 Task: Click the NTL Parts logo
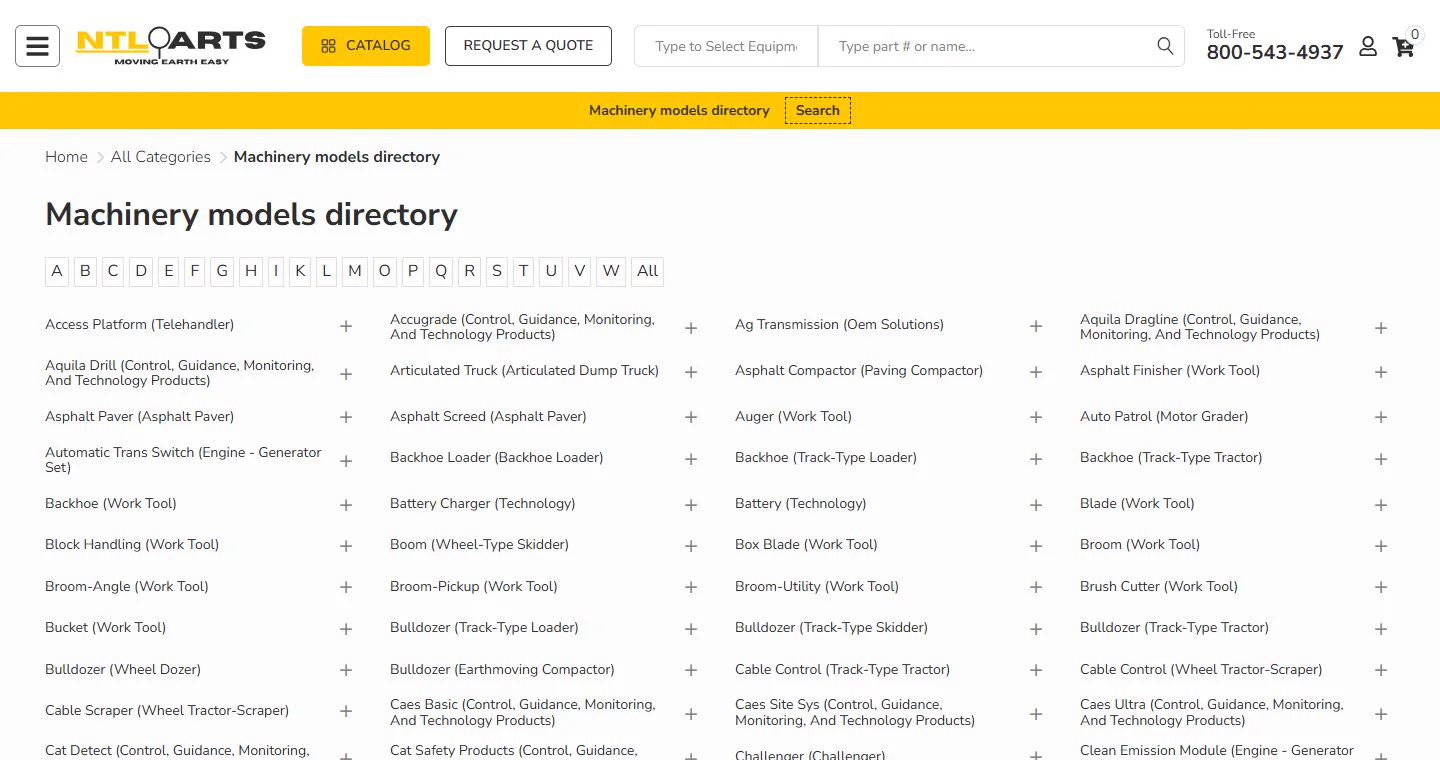coord(171,46)
